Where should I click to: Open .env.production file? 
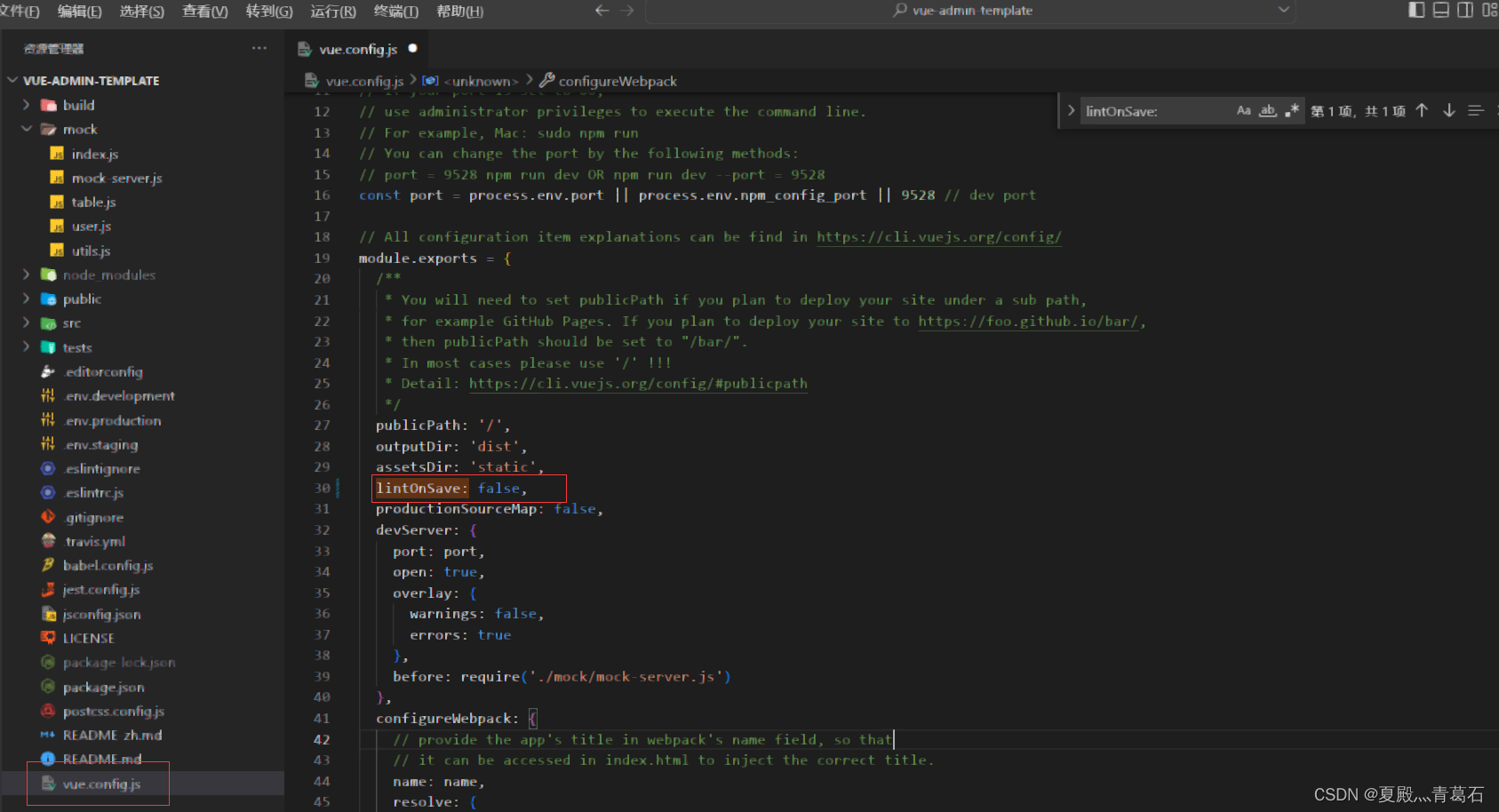112,420
